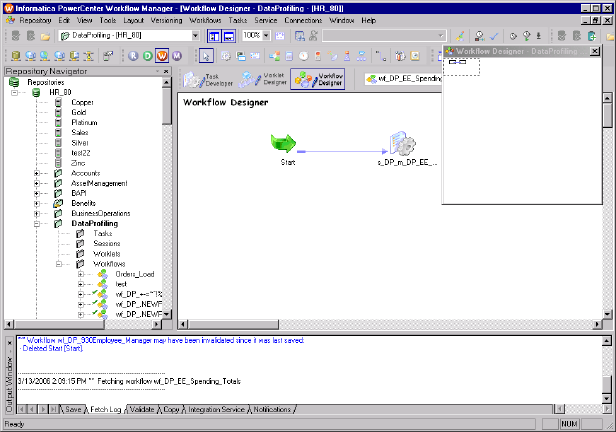
Task: Collapse the HR_80 repository node
Action: [x=15, y=92]
